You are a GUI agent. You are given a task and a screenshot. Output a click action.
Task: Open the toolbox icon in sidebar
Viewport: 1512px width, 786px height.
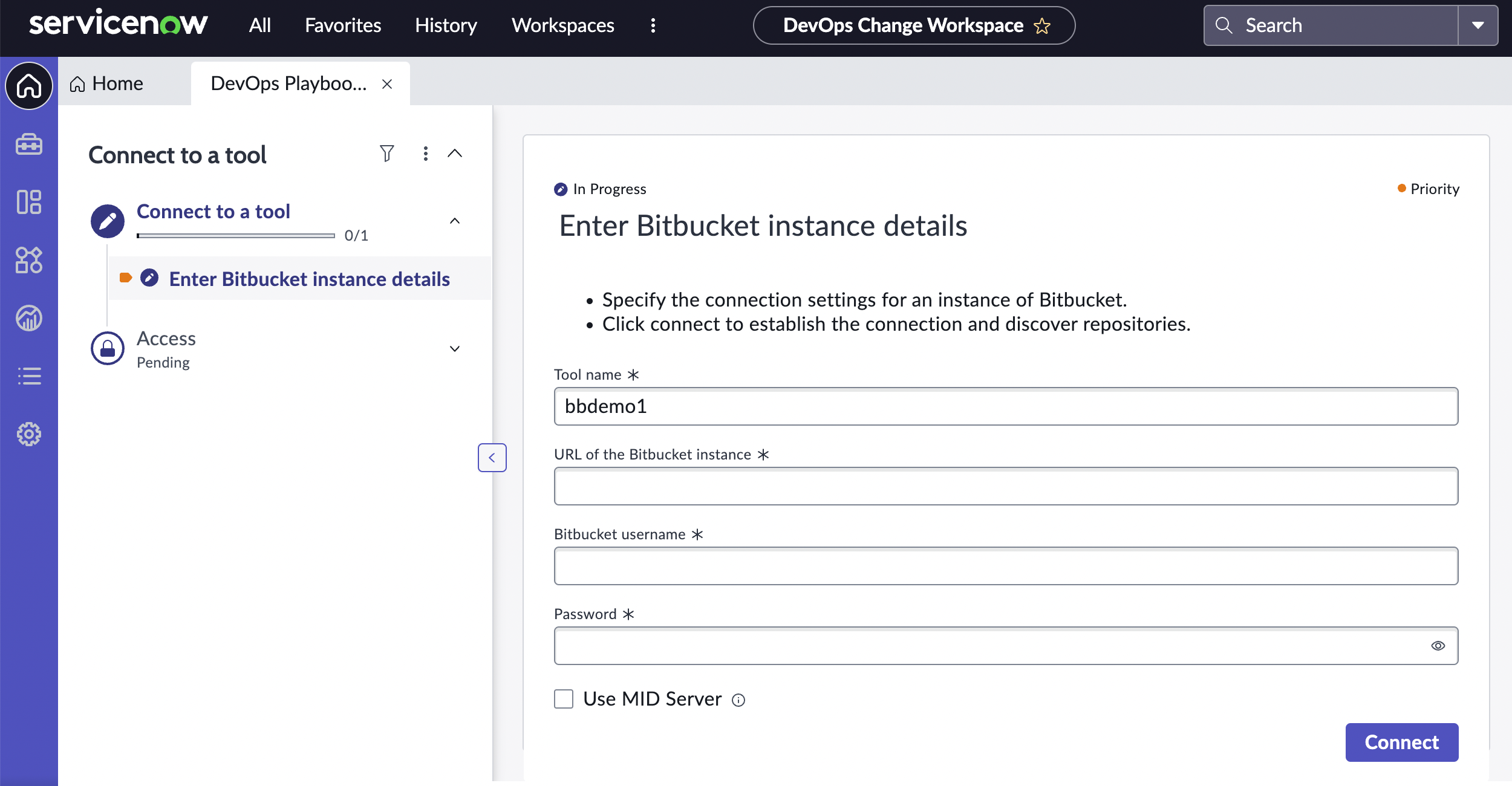(29, 144)
